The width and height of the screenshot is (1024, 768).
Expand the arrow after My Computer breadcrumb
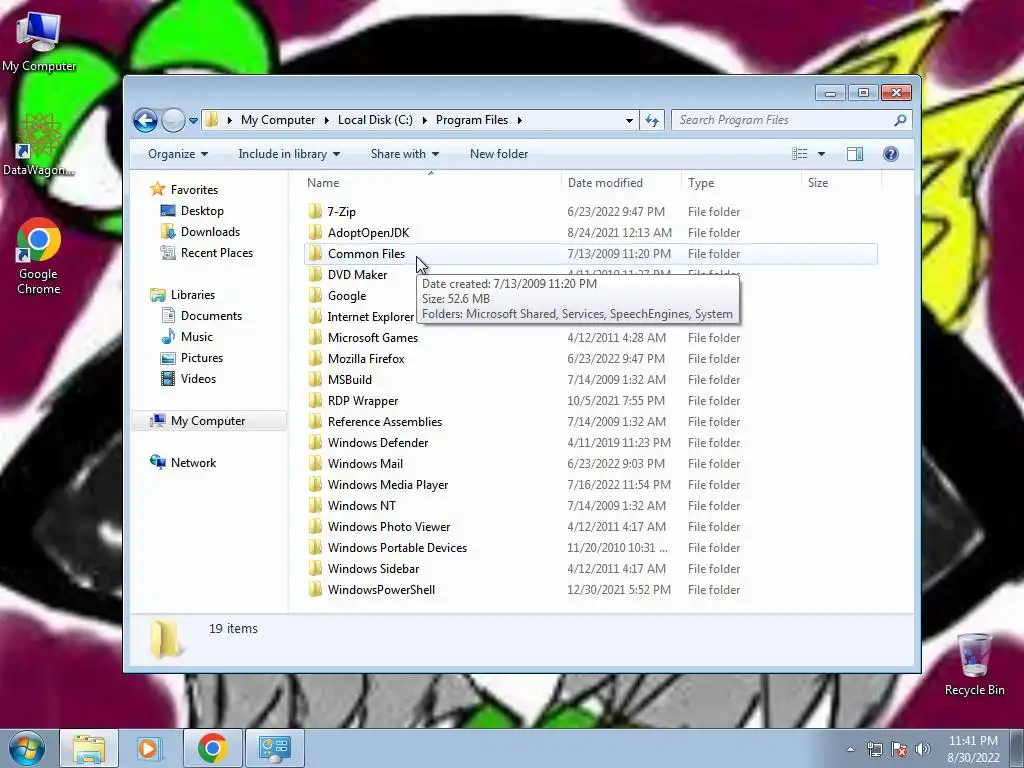tap(327, 120)
